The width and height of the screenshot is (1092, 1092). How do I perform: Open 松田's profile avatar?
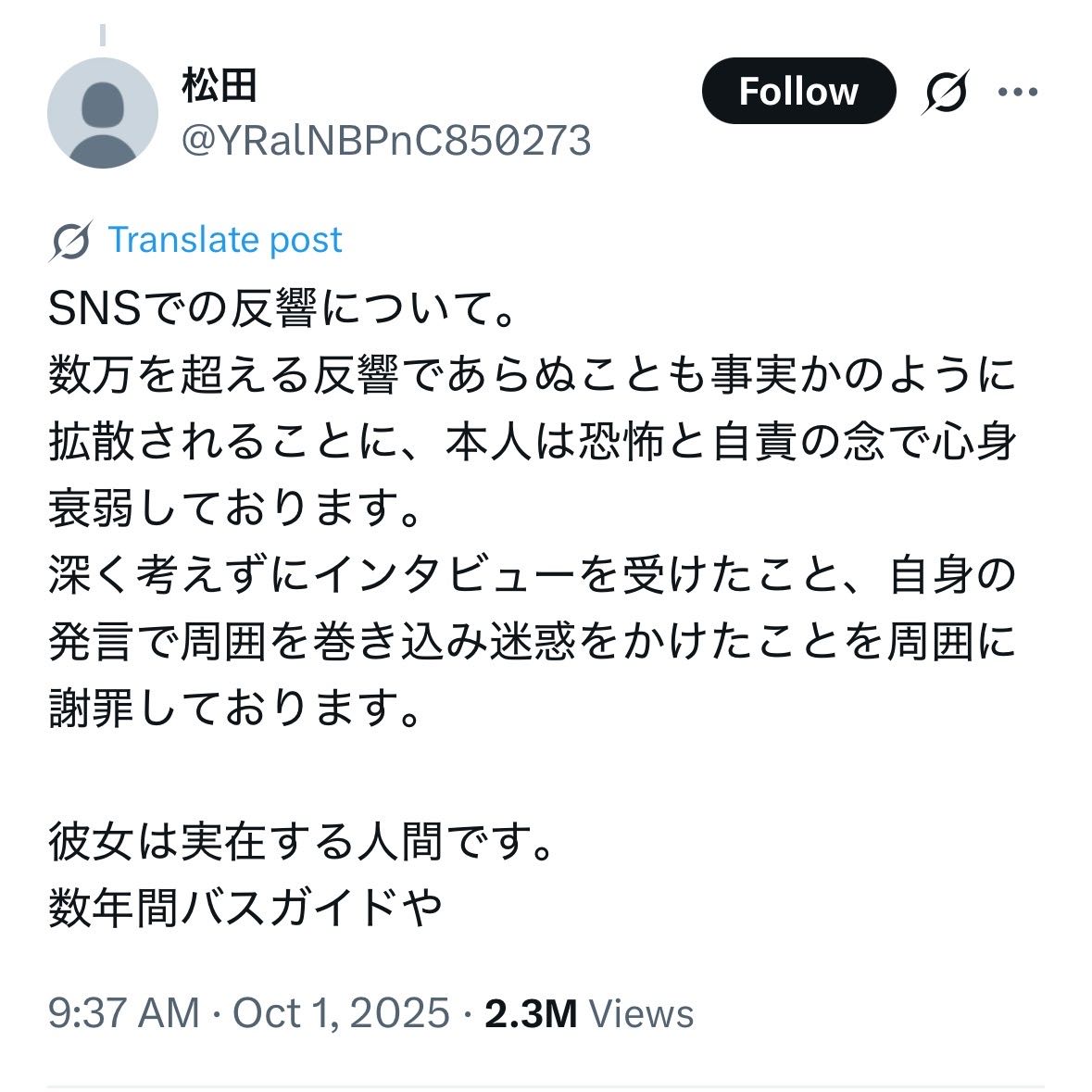tap(103, 113)
